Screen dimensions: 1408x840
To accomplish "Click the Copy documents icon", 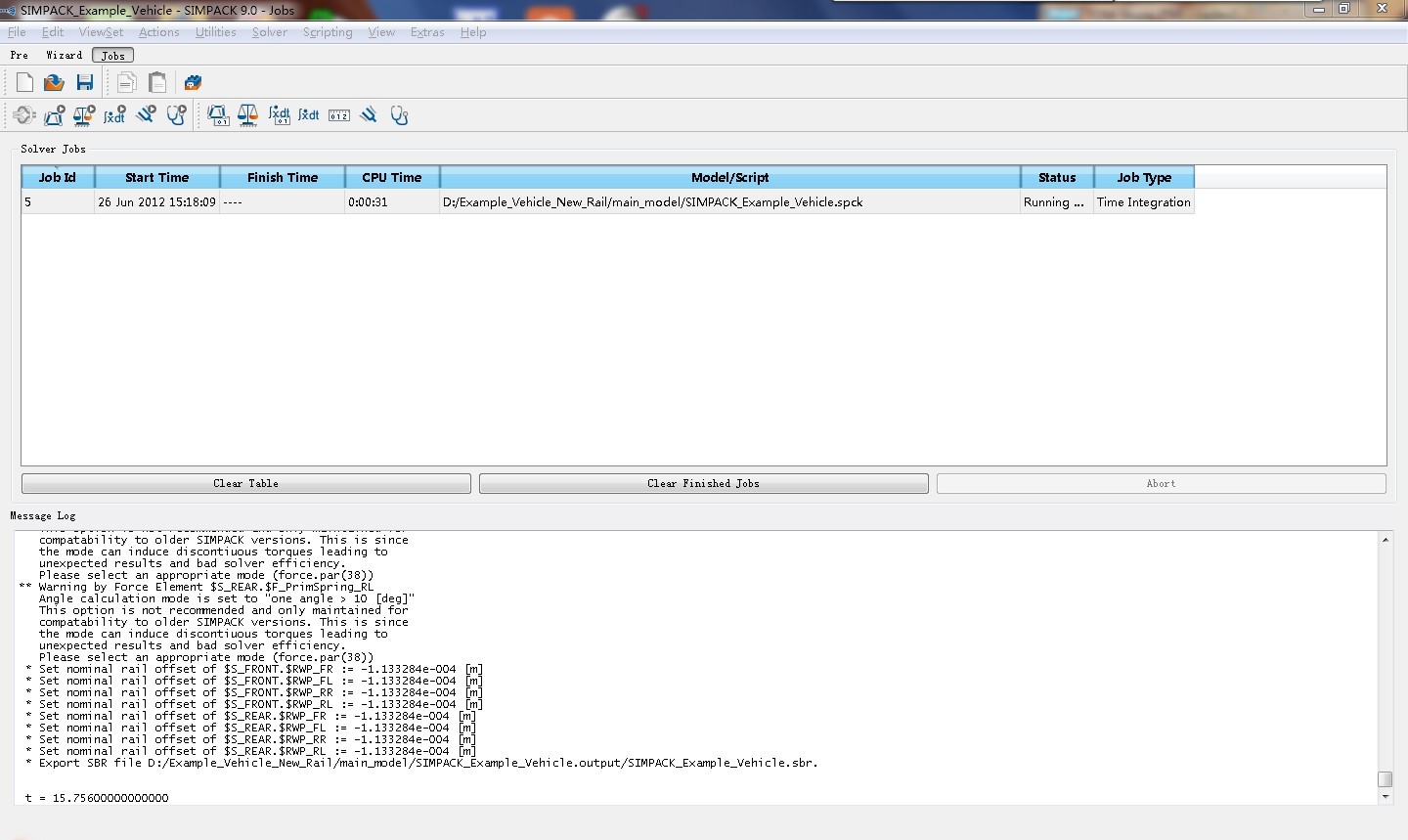I will [126, 83].
